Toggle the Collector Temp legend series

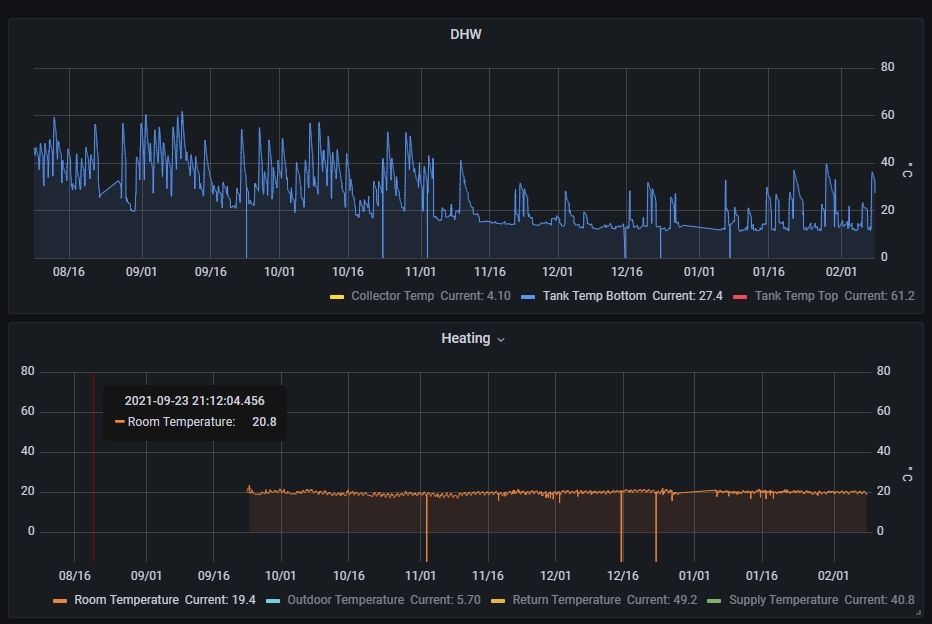coord(392,296)
